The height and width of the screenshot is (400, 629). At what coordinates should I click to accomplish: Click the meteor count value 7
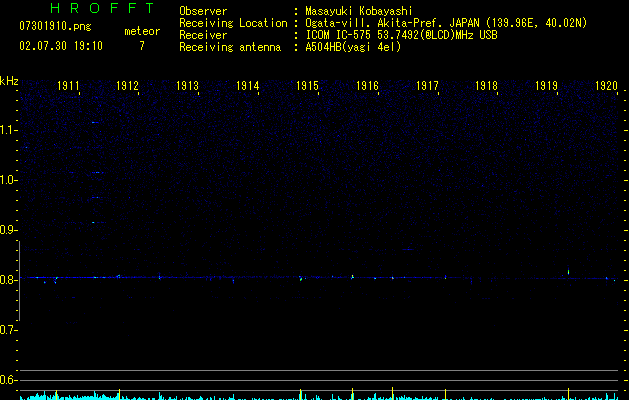(142, 46)
